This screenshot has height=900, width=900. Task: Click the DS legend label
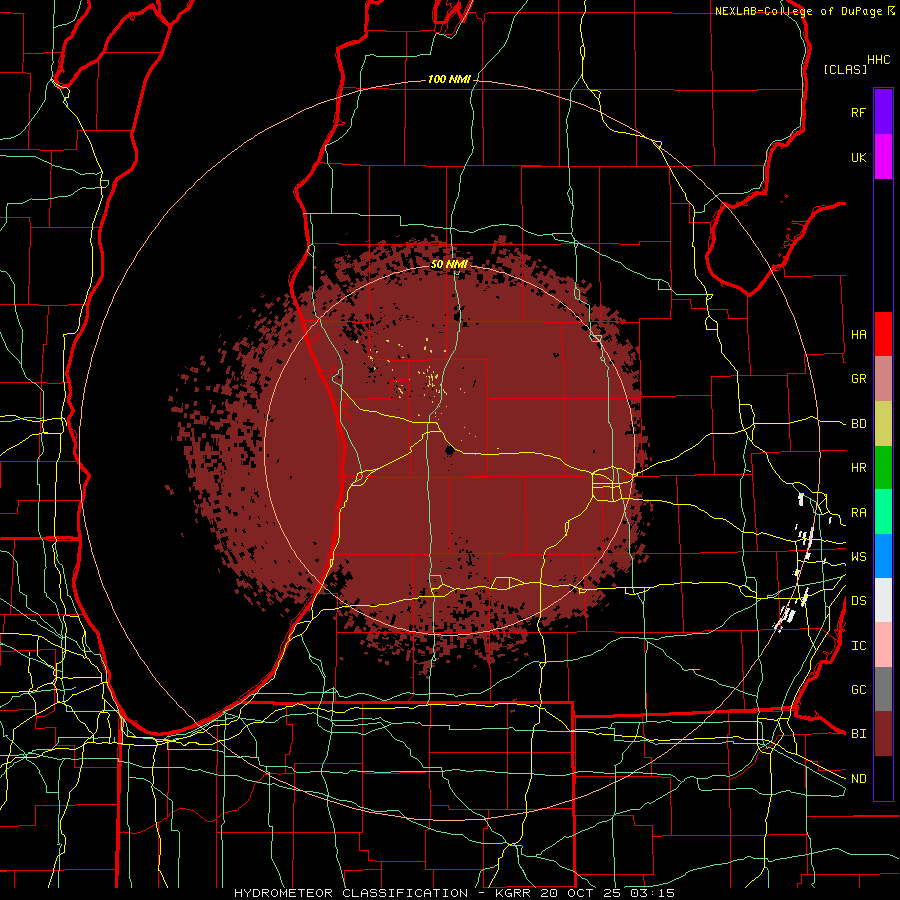click(858, 601)
